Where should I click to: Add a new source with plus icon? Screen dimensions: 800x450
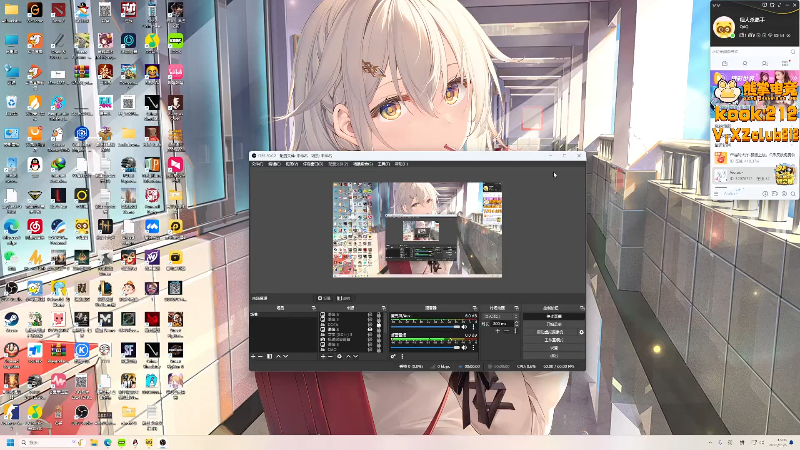pos(323,356)
